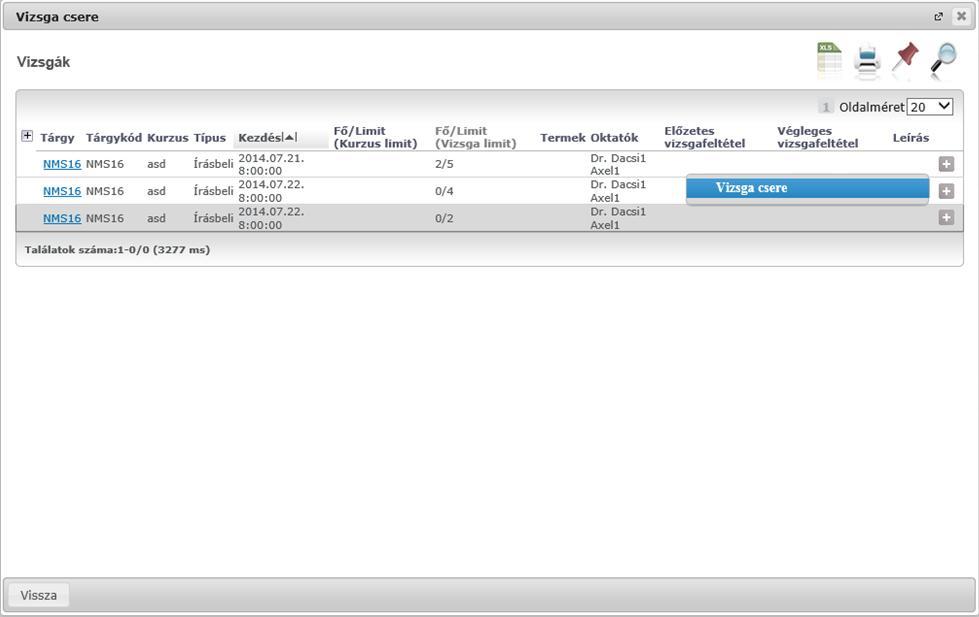
Task: Sort by the Leírás column header
Action: pos(910,138)
